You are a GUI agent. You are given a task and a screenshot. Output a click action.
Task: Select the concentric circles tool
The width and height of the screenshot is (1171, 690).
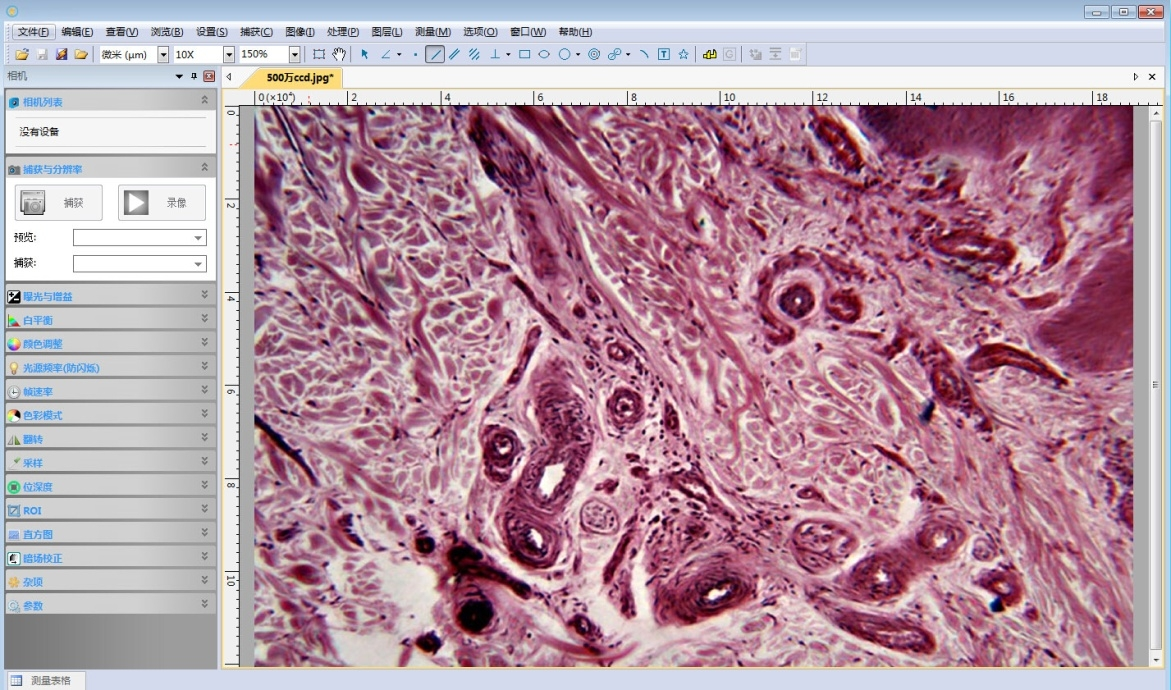(593, 54)
